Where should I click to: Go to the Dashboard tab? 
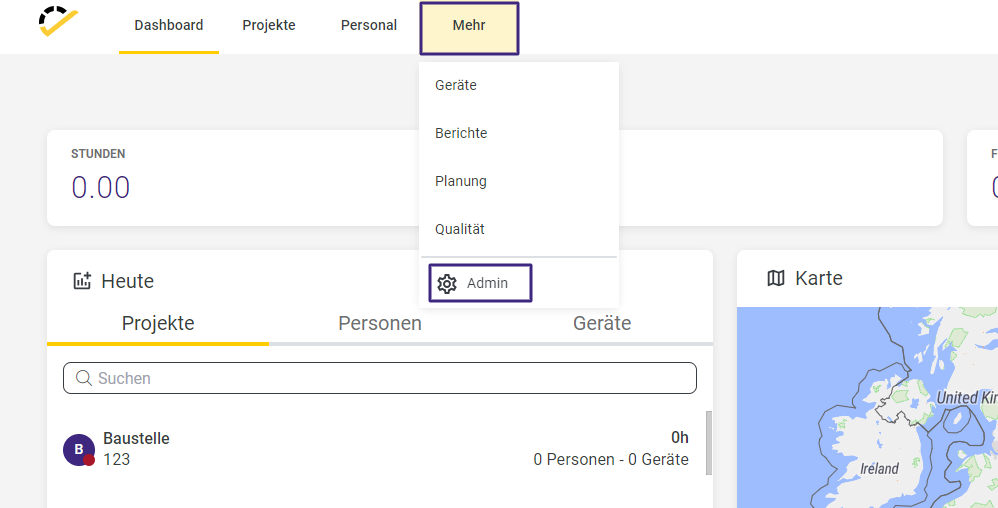tap(169, 26)
